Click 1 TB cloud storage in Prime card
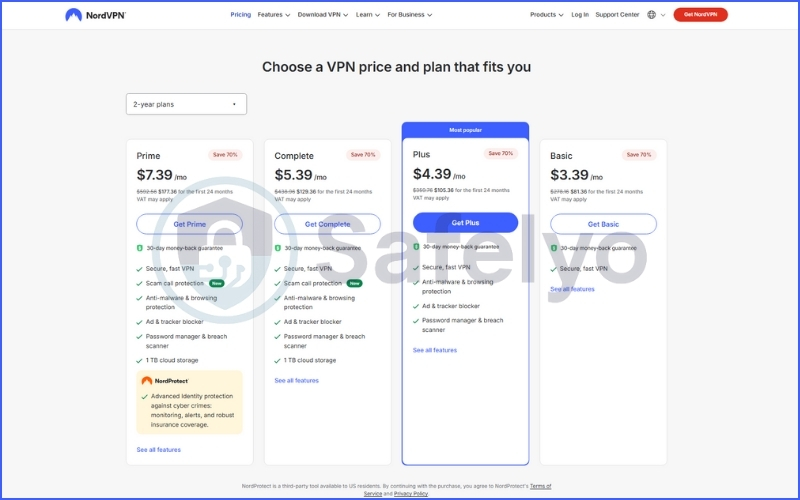Image resolution: width=800 pixels, height=500 pixels. click(172, 360)
